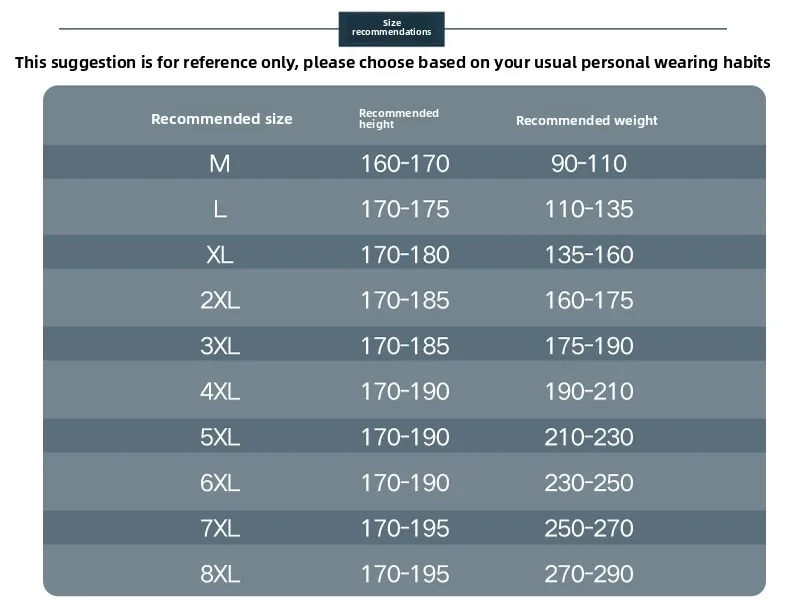Click the 190-210 weight value
Image resolution: width=790 pixels, height=612 pixels.
(588, 391)
